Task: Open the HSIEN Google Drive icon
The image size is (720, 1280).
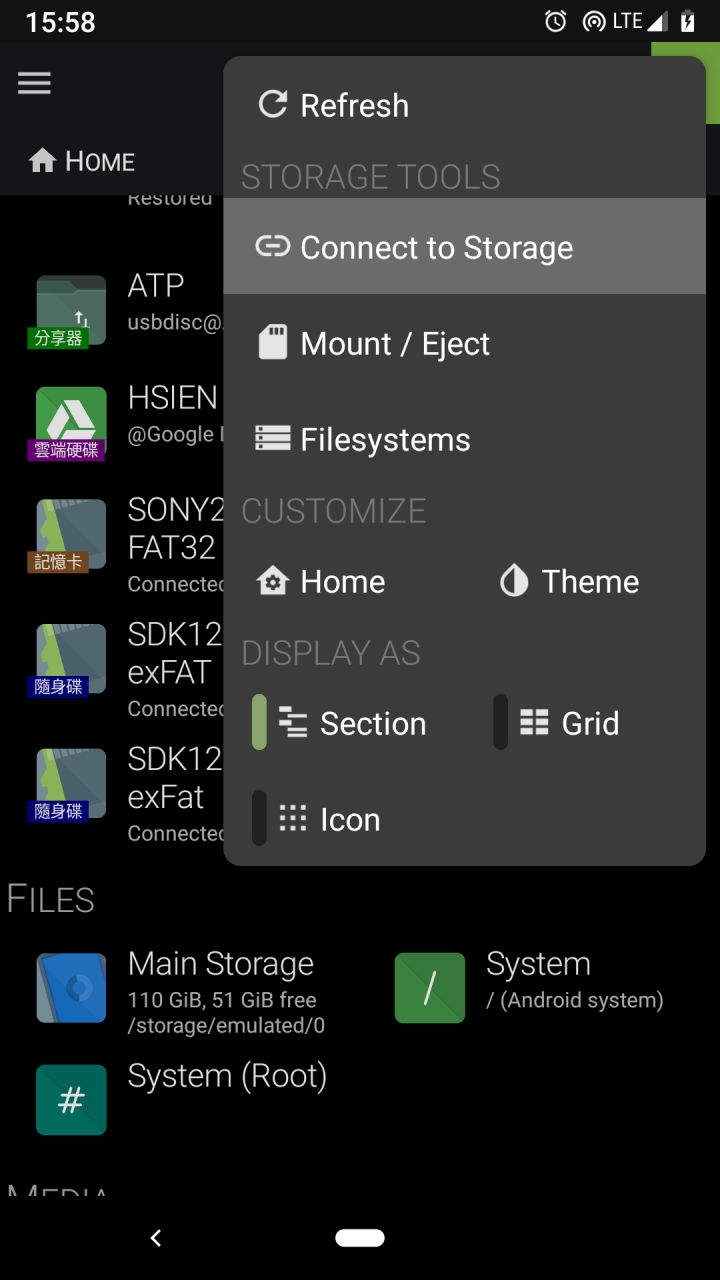Action: tap(71, 422)
